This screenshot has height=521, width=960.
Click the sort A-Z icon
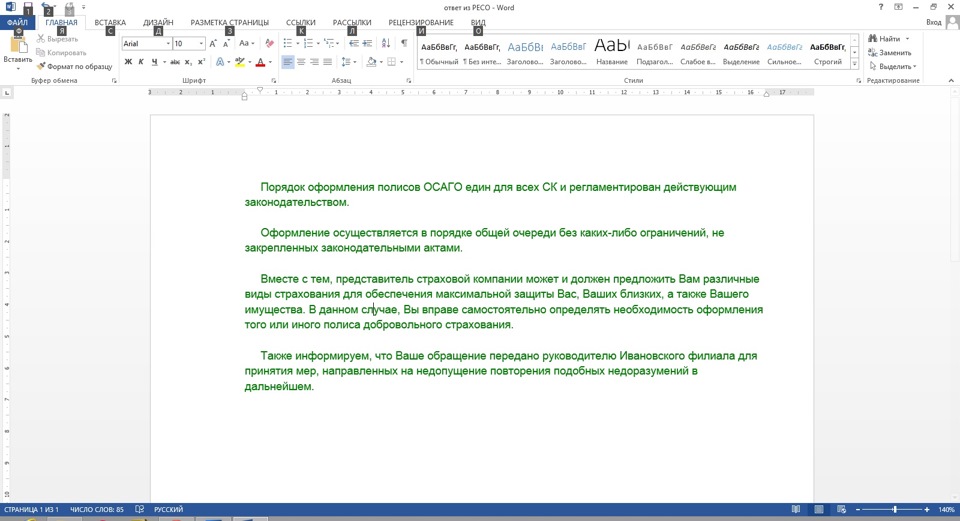coord(386,43)
